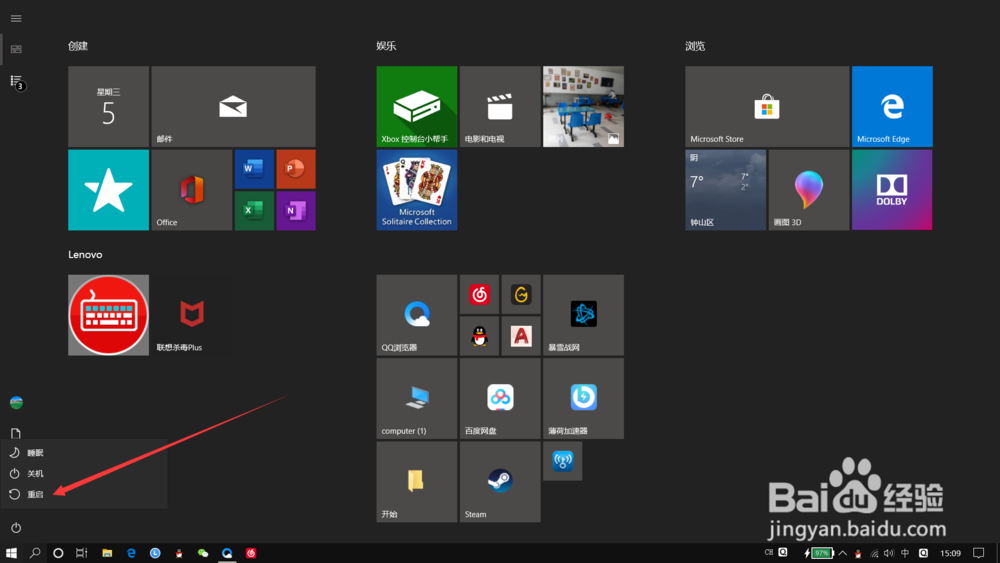Open the Mail tile
Screen dimensions: 1000x563
[233, 106]
